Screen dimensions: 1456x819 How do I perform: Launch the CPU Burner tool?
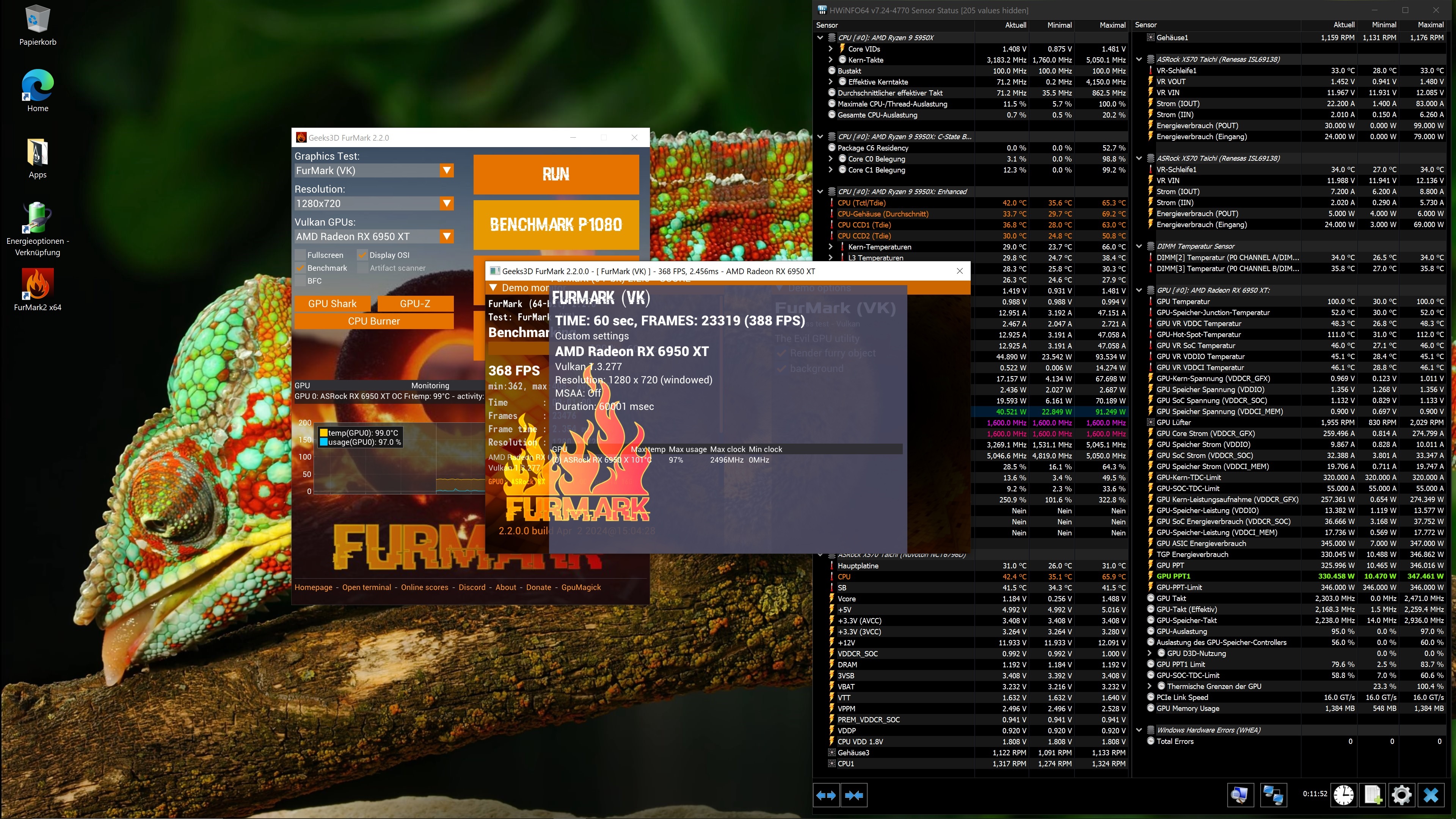pyautogui.click(x=373, y=321)
